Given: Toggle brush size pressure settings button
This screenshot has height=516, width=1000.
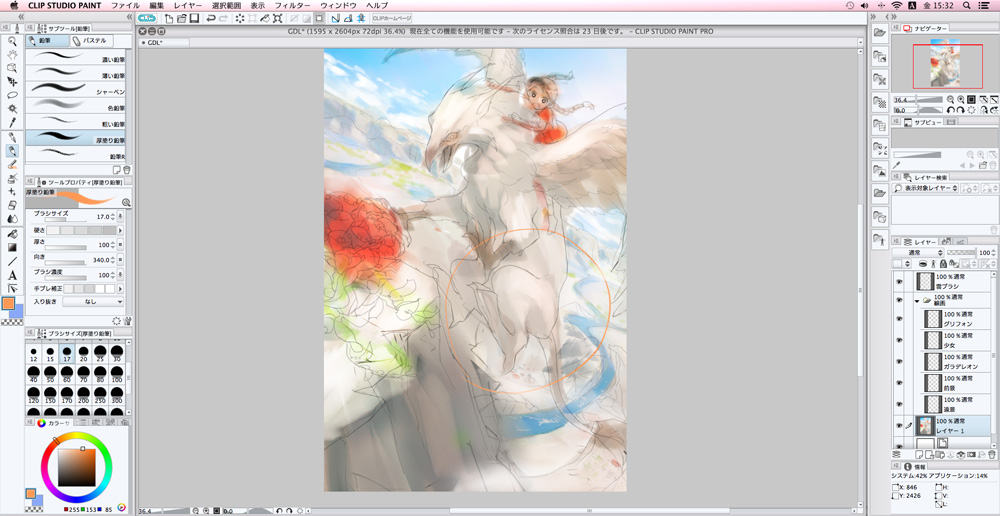Looking at the screenshot, I should coord(121,217).
